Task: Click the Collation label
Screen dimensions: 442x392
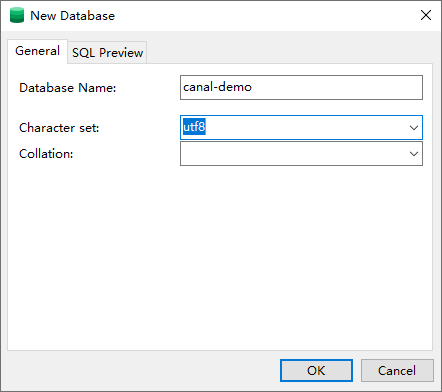Action: (x=46, y=154)
